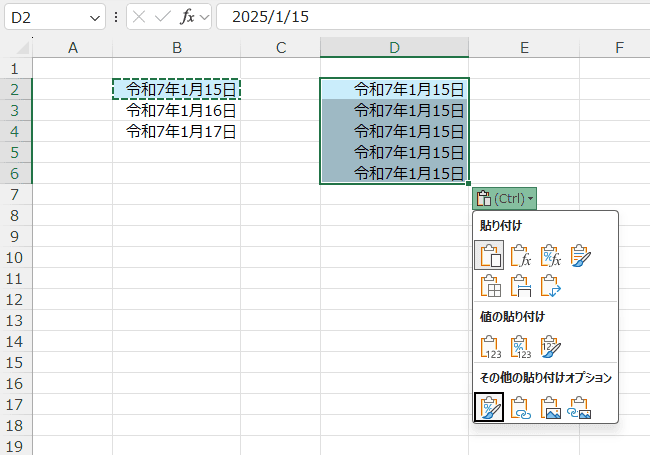Paste Values only using 123 icon

coord(489,347)
